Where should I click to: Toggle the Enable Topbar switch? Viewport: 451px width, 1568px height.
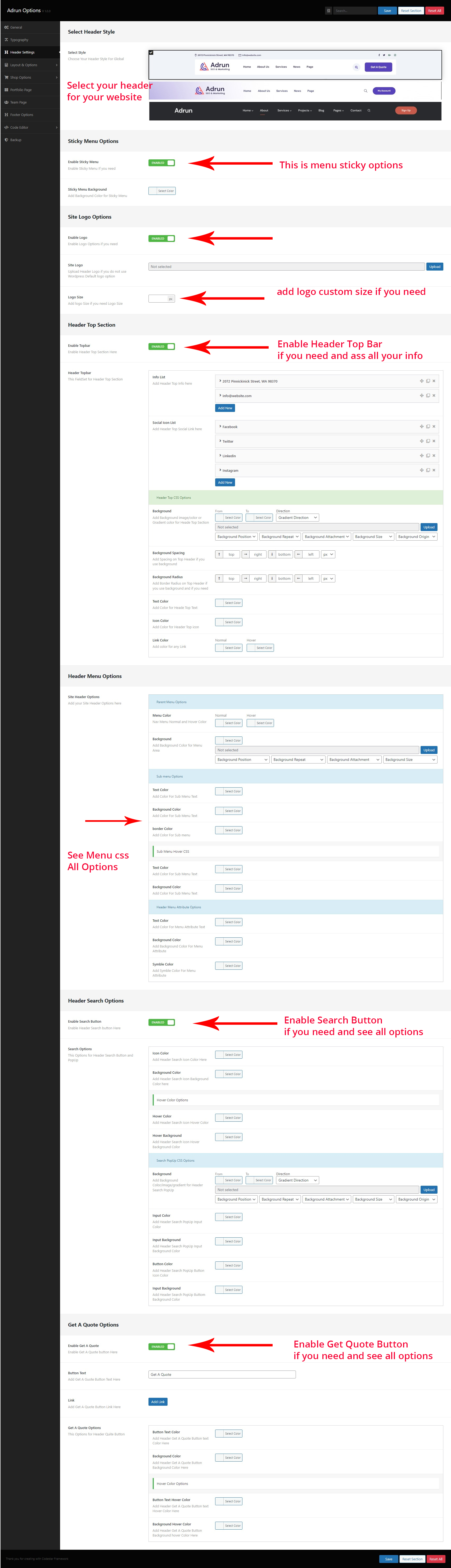[162, 346]
